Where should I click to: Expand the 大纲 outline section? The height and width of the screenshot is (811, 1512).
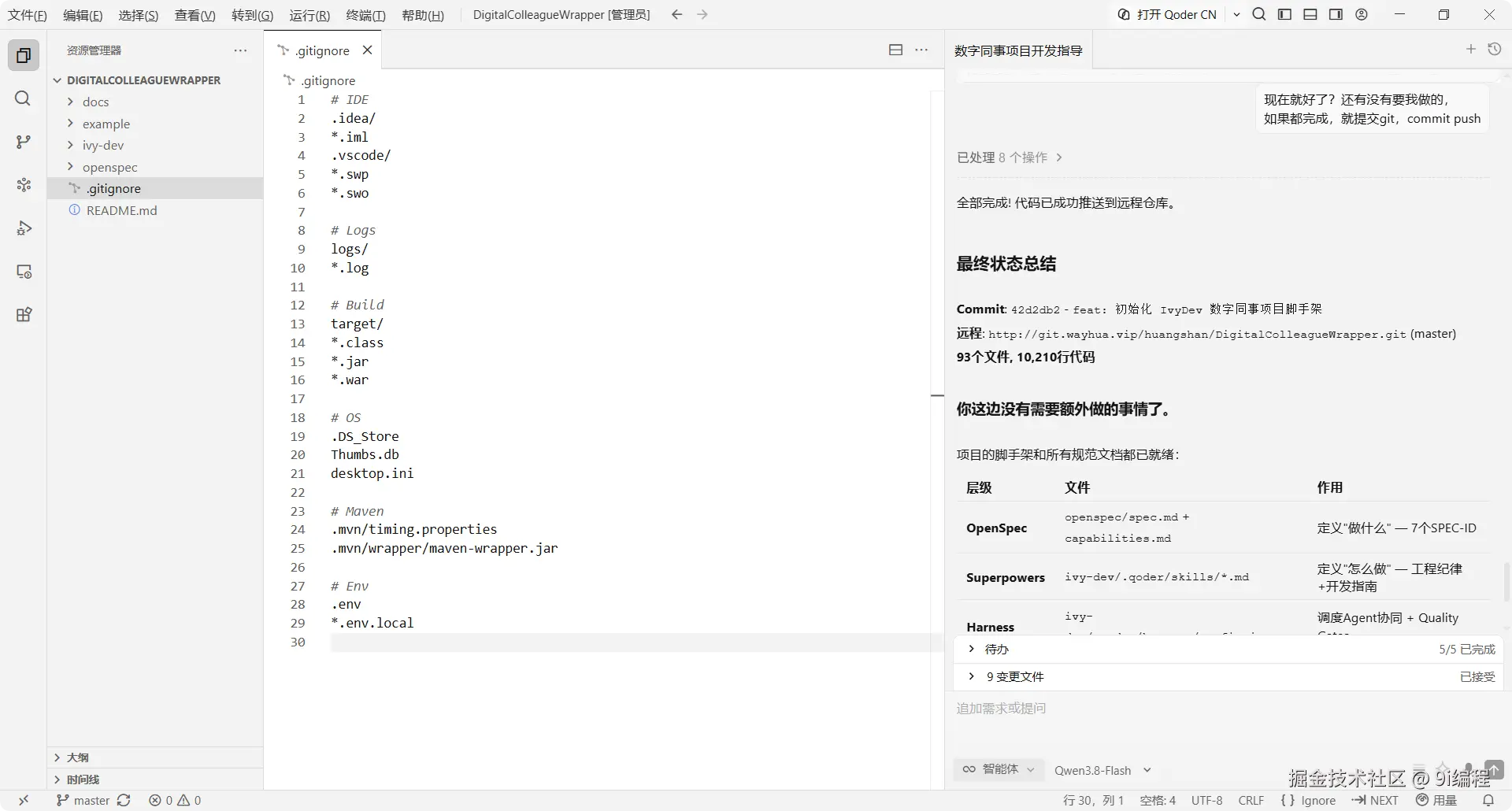point(155,757)
